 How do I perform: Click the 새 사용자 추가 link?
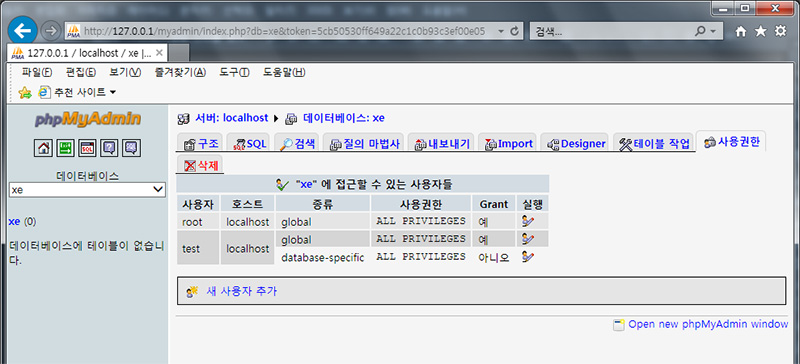pos(241,292)
